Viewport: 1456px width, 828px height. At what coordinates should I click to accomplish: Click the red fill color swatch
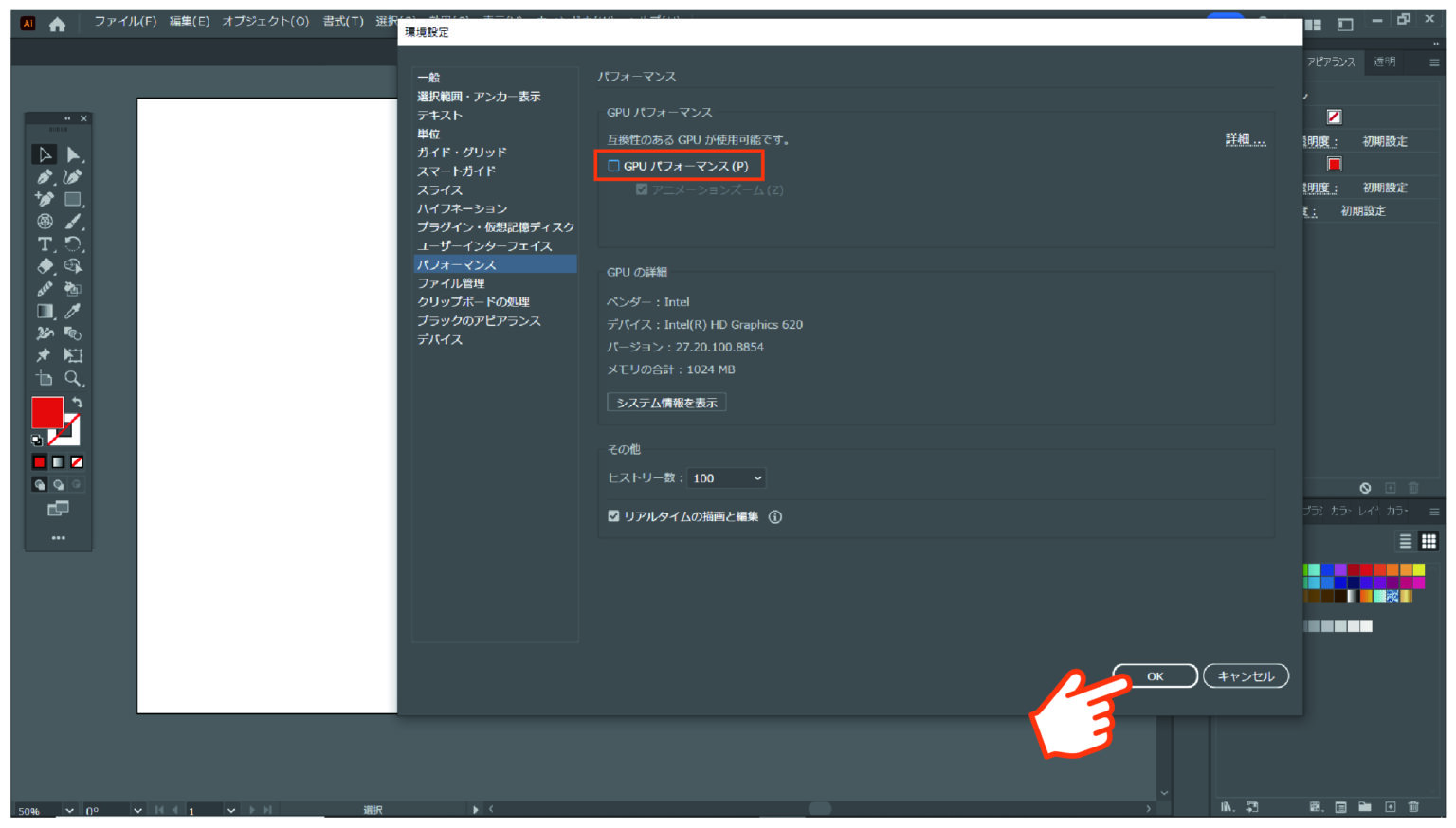(47, 412)
